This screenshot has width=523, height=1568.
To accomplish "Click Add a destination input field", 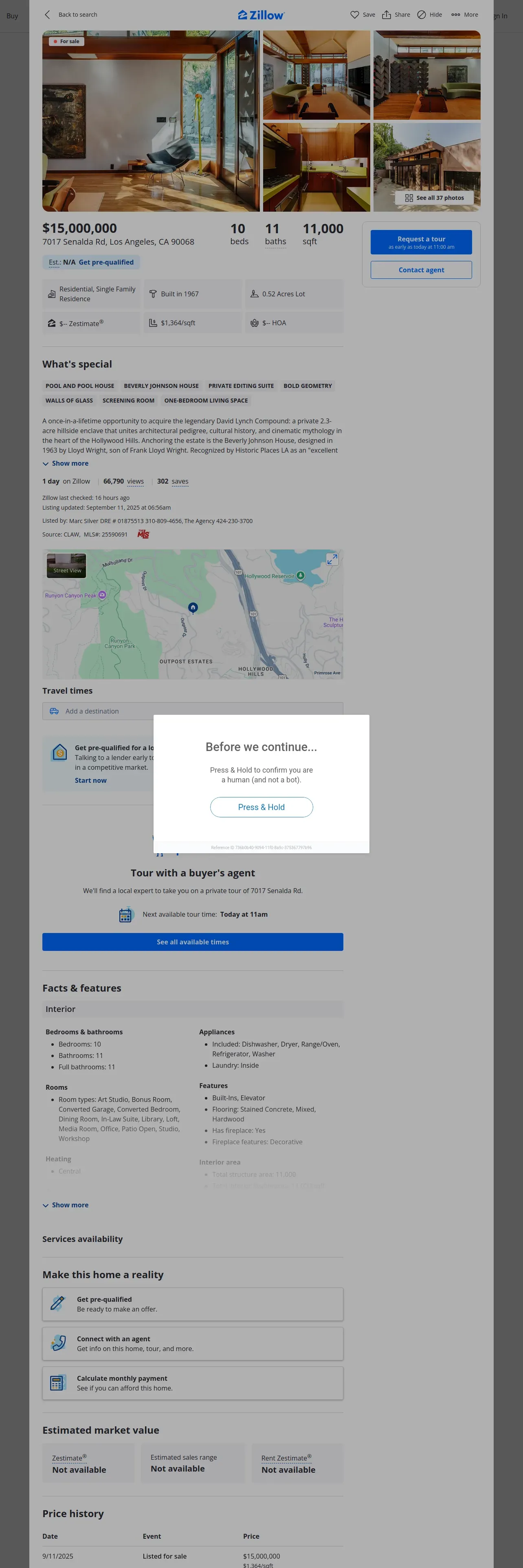I will [192, 711].
